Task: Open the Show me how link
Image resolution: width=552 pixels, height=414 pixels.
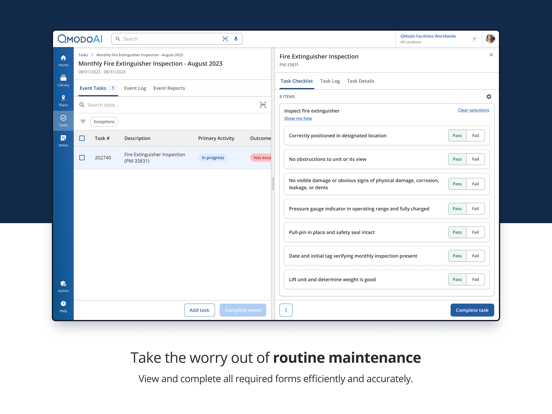Action: coord(298,119)
